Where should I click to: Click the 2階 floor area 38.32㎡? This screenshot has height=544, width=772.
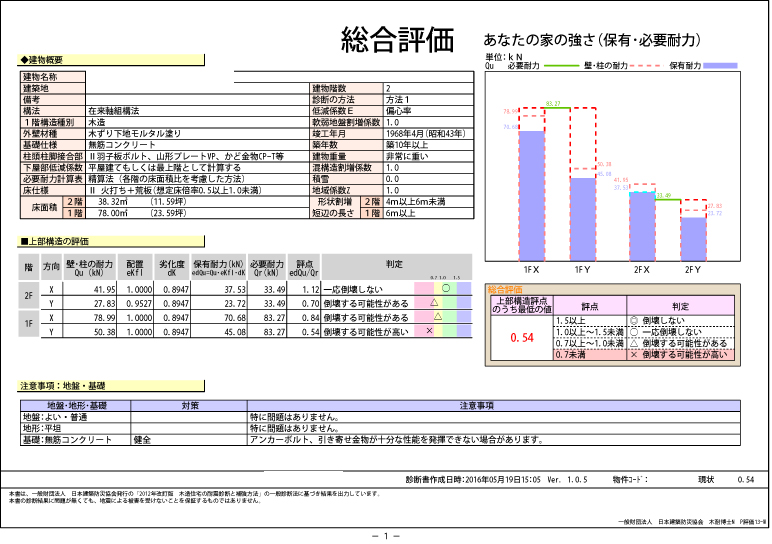click(113, 202)
